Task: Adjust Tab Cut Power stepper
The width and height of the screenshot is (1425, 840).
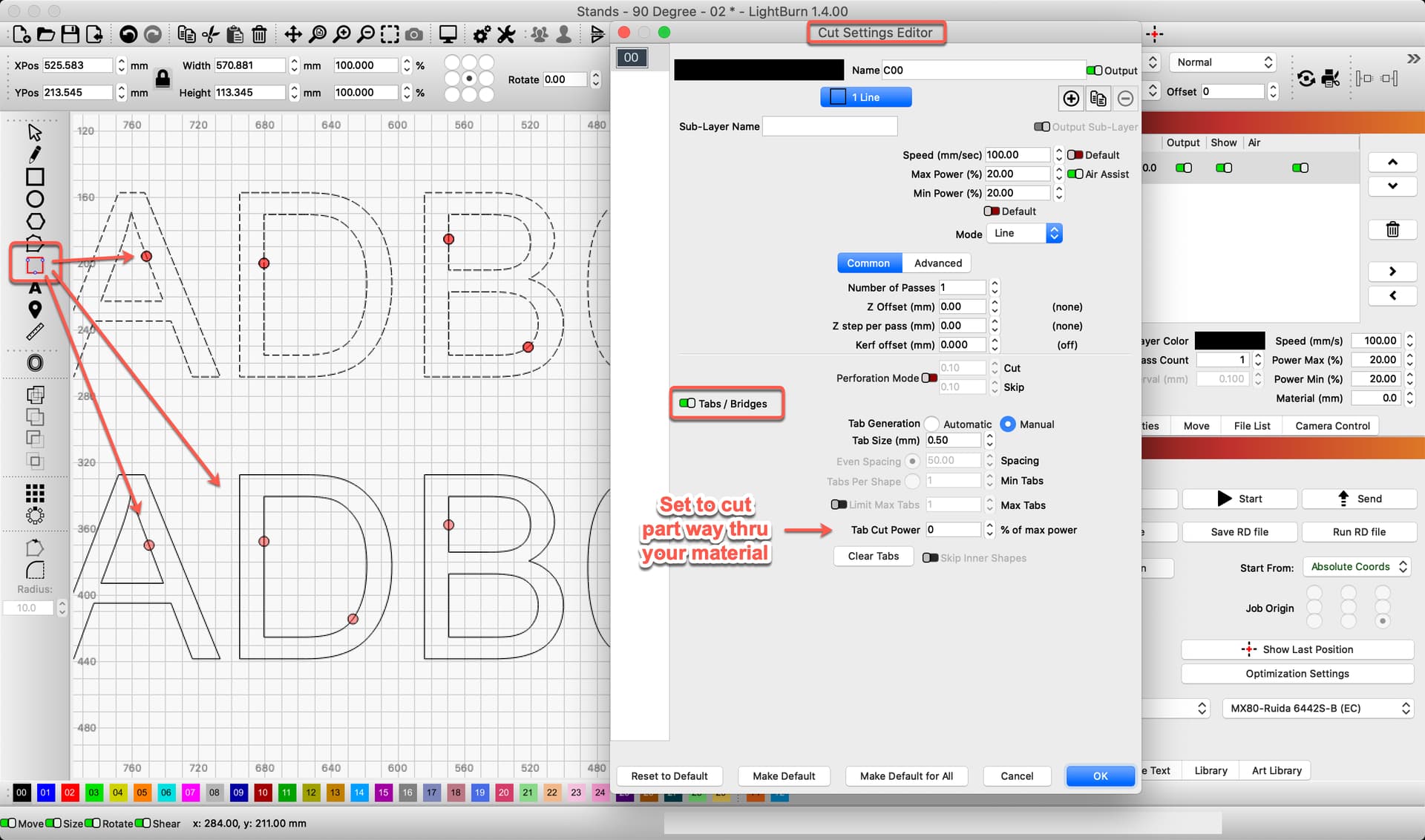Action: [989, 530]
